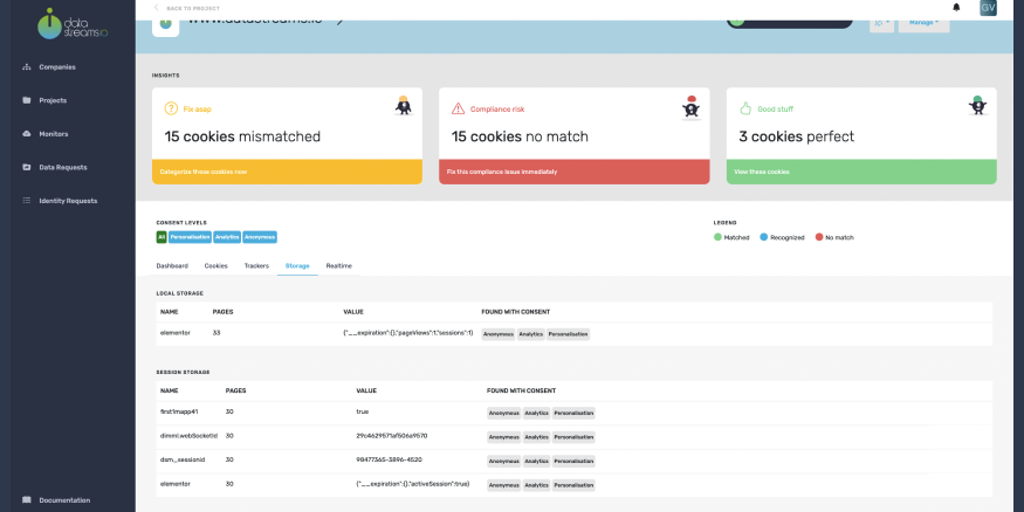Click value 29c4629571af506a9570
This screenshot has width=1024, height=512.
point(392,436)
